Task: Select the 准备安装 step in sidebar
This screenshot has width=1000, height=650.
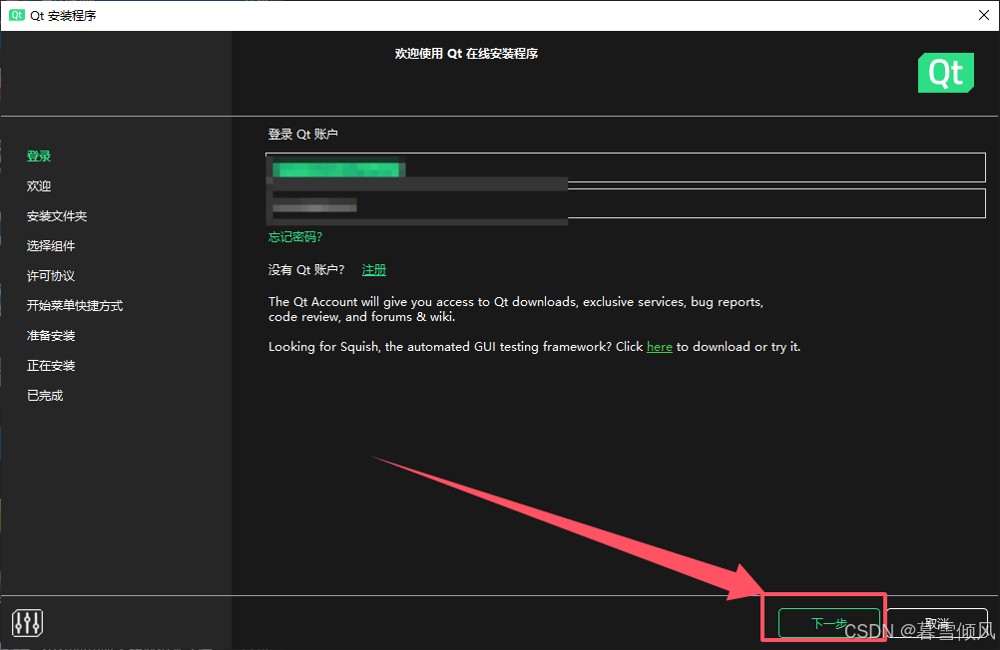Action: click(51, 336)
